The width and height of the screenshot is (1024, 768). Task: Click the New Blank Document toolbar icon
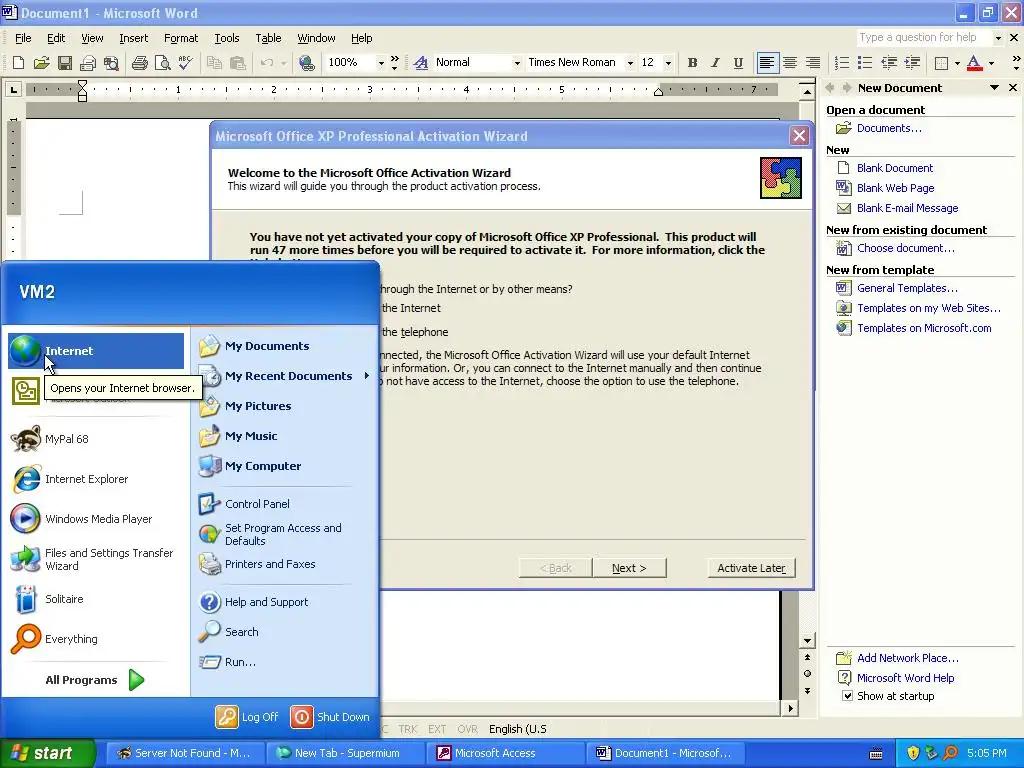pyautogui.click(x=18, y=63)
